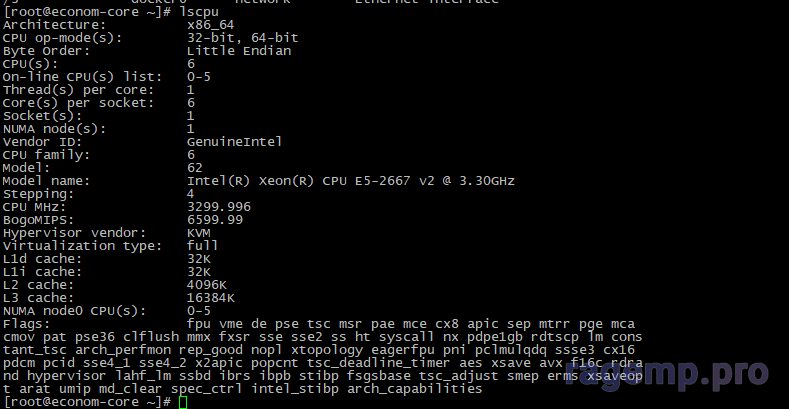Click the tsc_deadline_timer flag
Viewport: 789px width, 409px height.
coord(378,363)
